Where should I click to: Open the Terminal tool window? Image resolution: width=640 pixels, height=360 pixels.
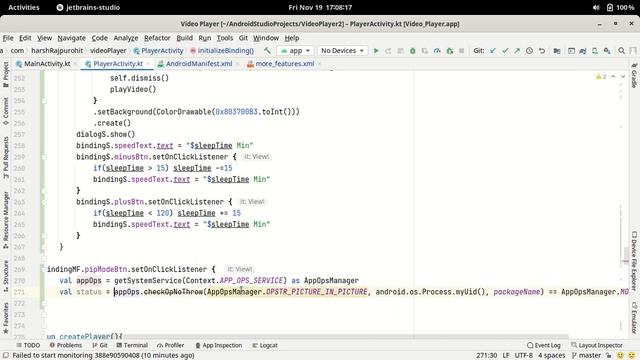[x=132, y=345]
